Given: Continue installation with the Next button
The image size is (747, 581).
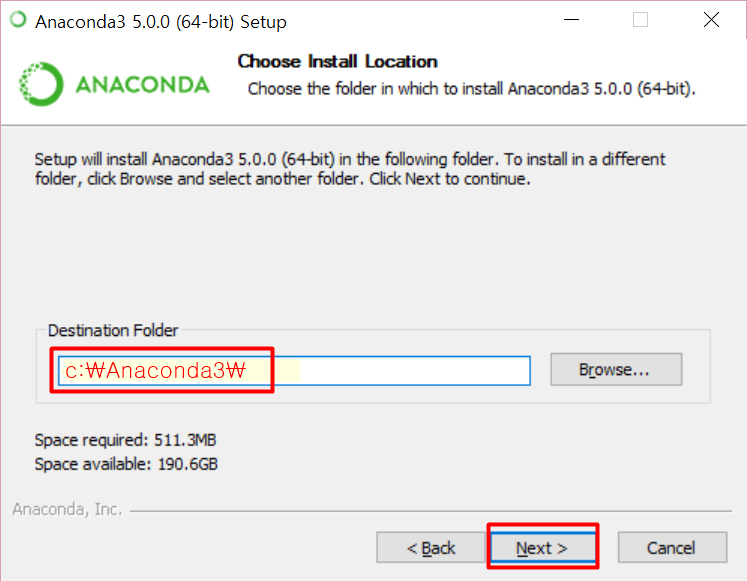Looking at the screenshot, I should pyautogui.click(x=543, y=548).
